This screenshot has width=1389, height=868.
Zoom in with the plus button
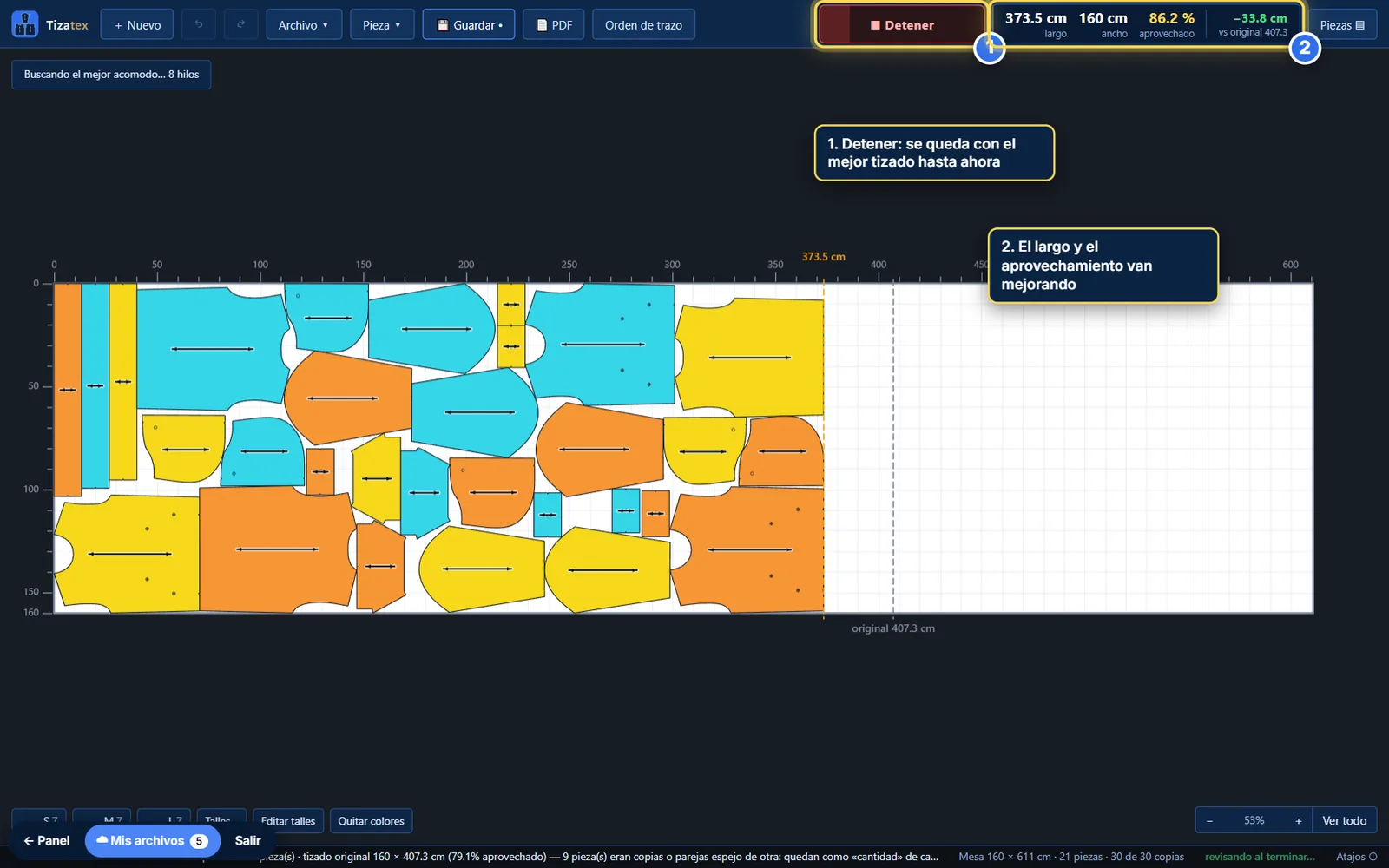[x=1298, y=820]
